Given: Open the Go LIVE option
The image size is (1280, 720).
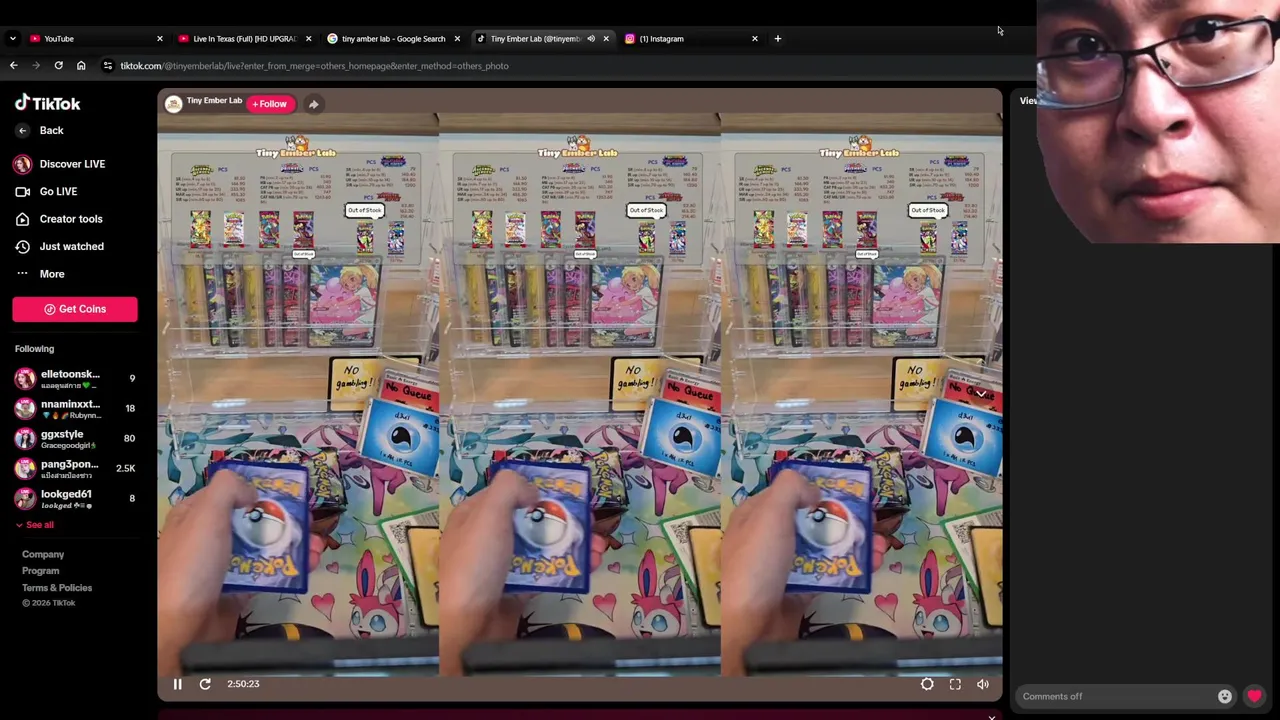Looking at the screenshot, I should click(x=46, y=191).
